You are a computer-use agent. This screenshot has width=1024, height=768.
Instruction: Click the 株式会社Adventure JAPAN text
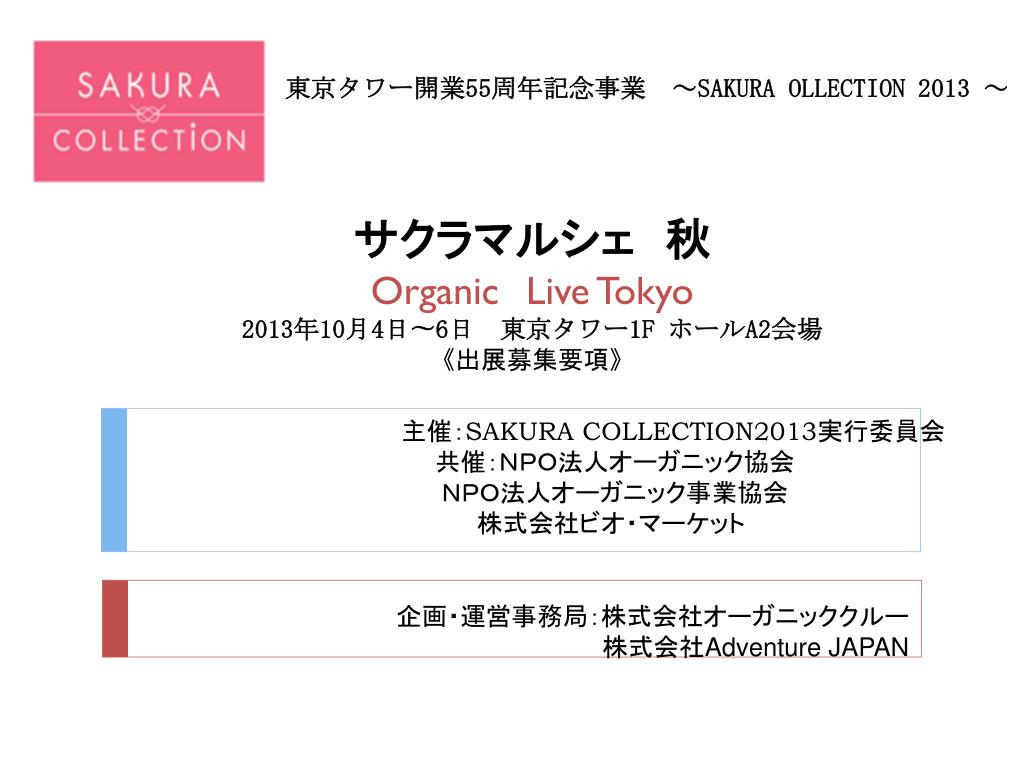756,647
